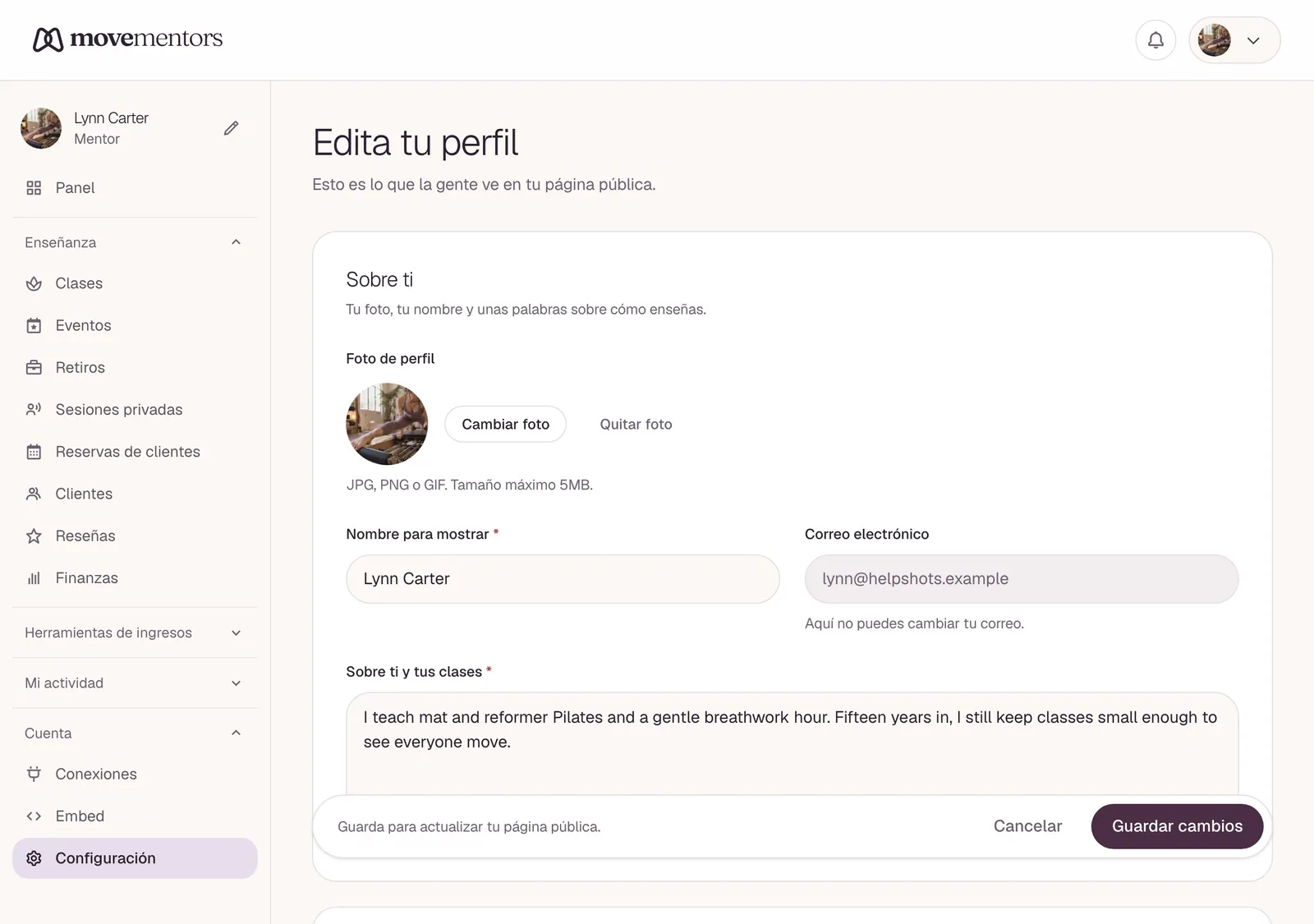The image size is (1314, 924).
Task: Collapse the Enseñanza section
Action: (x=135, y=242)
